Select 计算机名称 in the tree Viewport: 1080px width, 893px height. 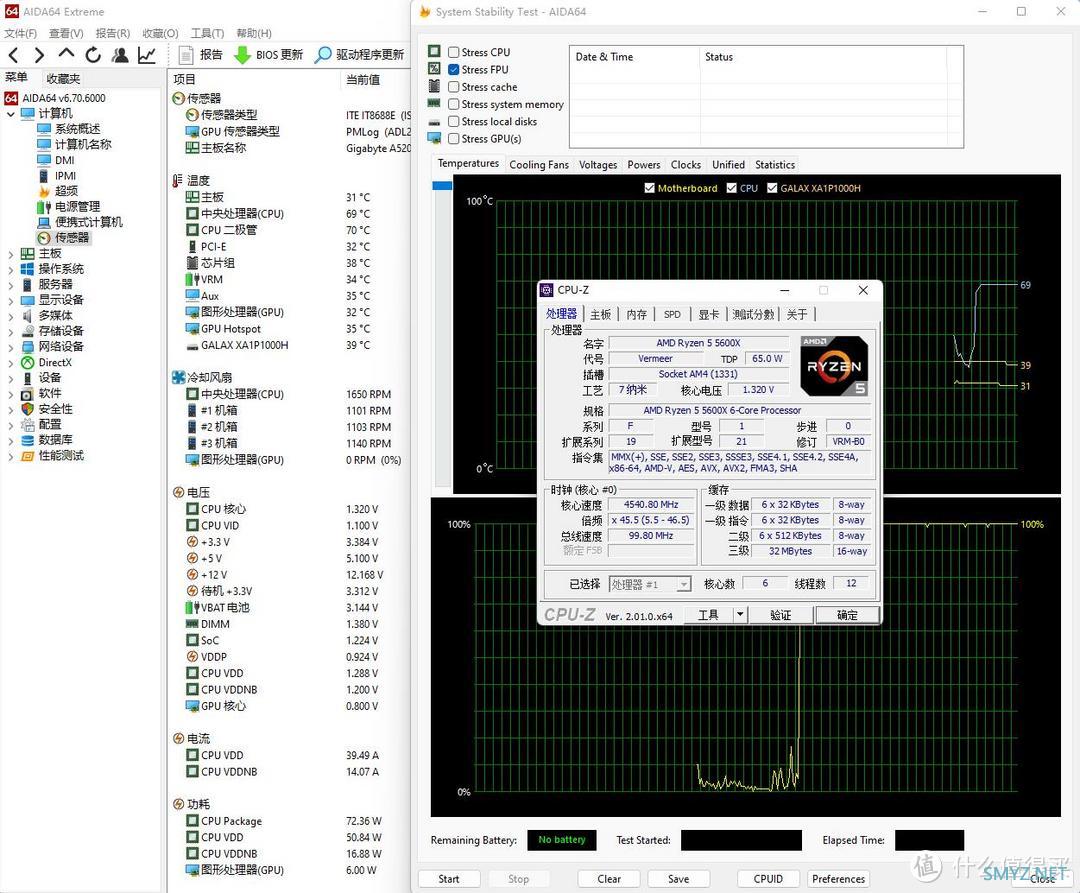(x=83, y=145)
